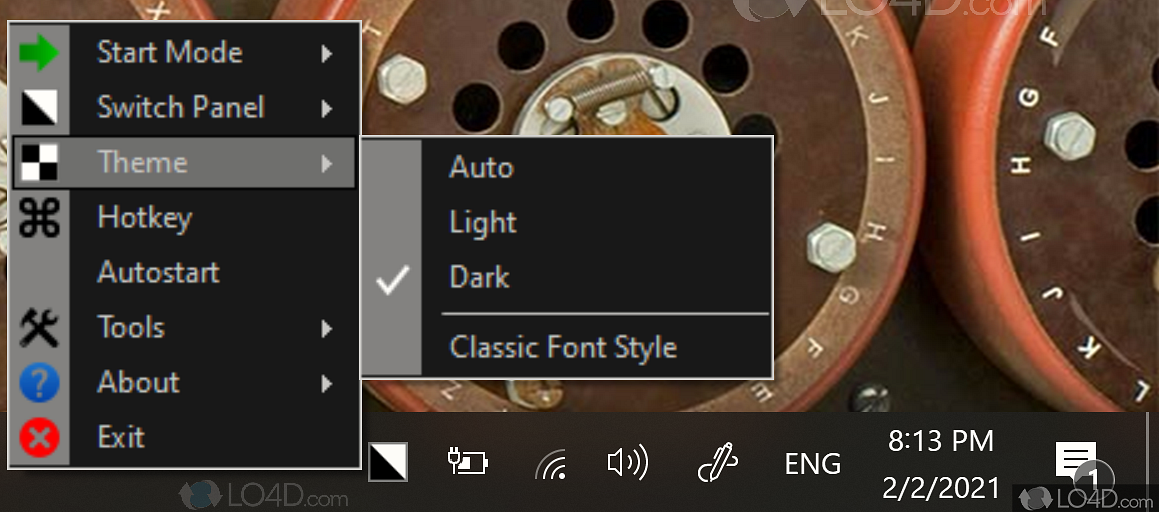
Task: Click the Exit menu label
Action: click(121, 437)
